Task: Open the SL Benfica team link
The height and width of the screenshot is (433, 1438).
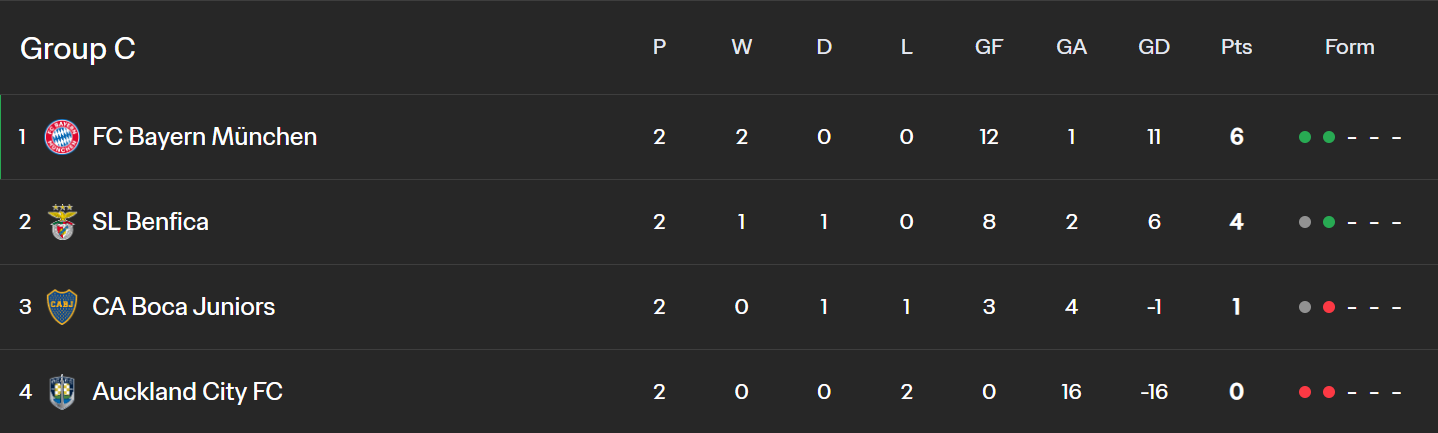Action: 150,222
